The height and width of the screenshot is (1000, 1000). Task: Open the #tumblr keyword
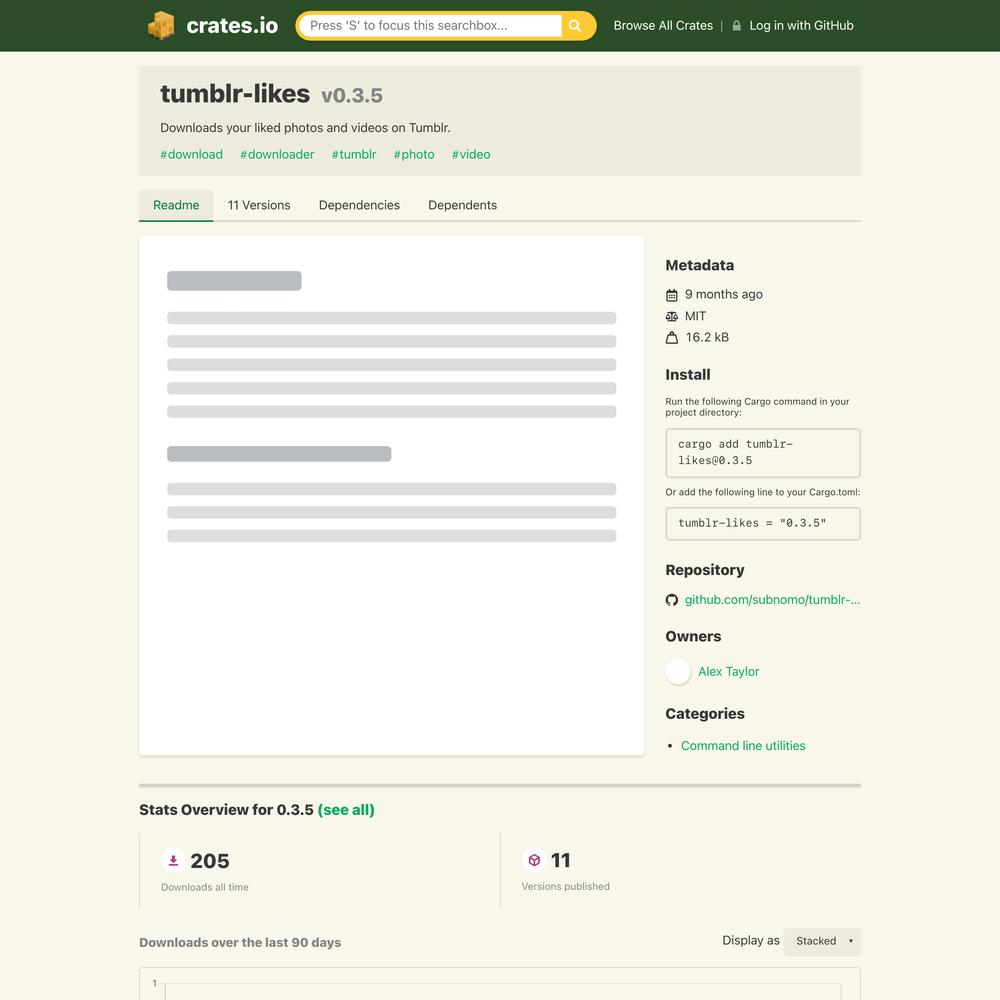click(x=354, y=154)
